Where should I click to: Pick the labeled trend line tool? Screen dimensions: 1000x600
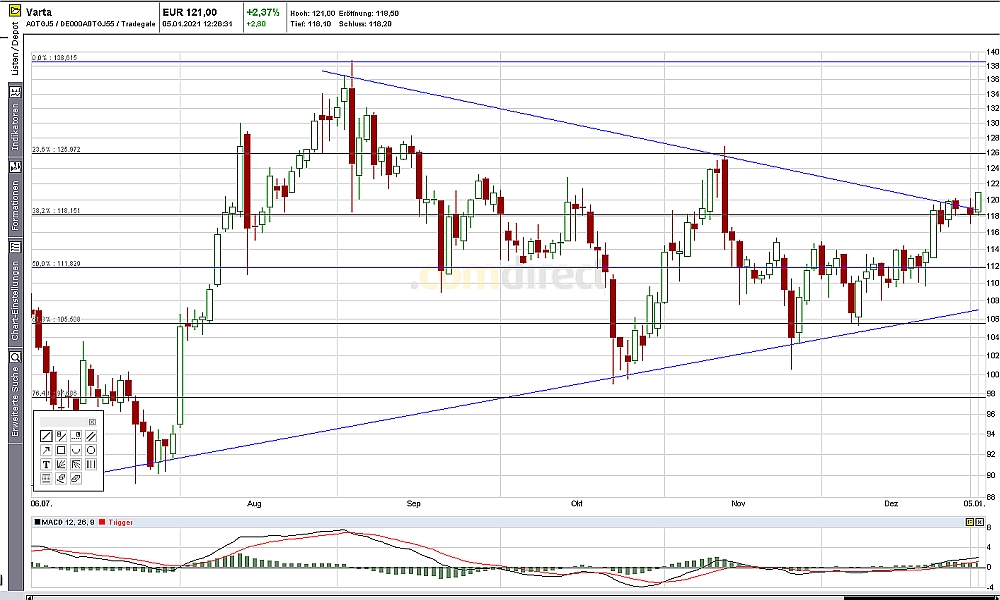coord(61,436)
